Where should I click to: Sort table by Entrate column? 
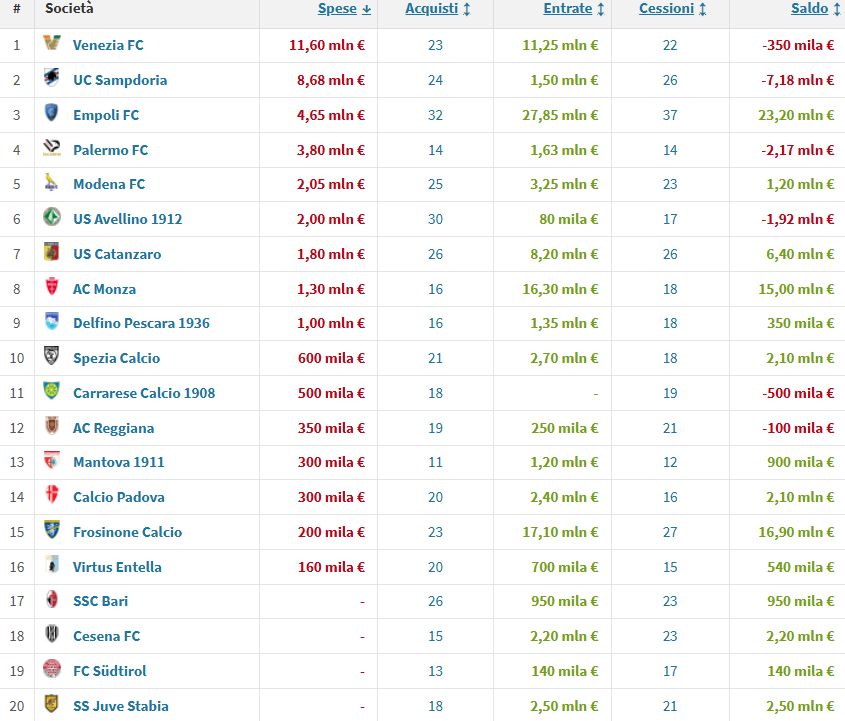[574, 9]
